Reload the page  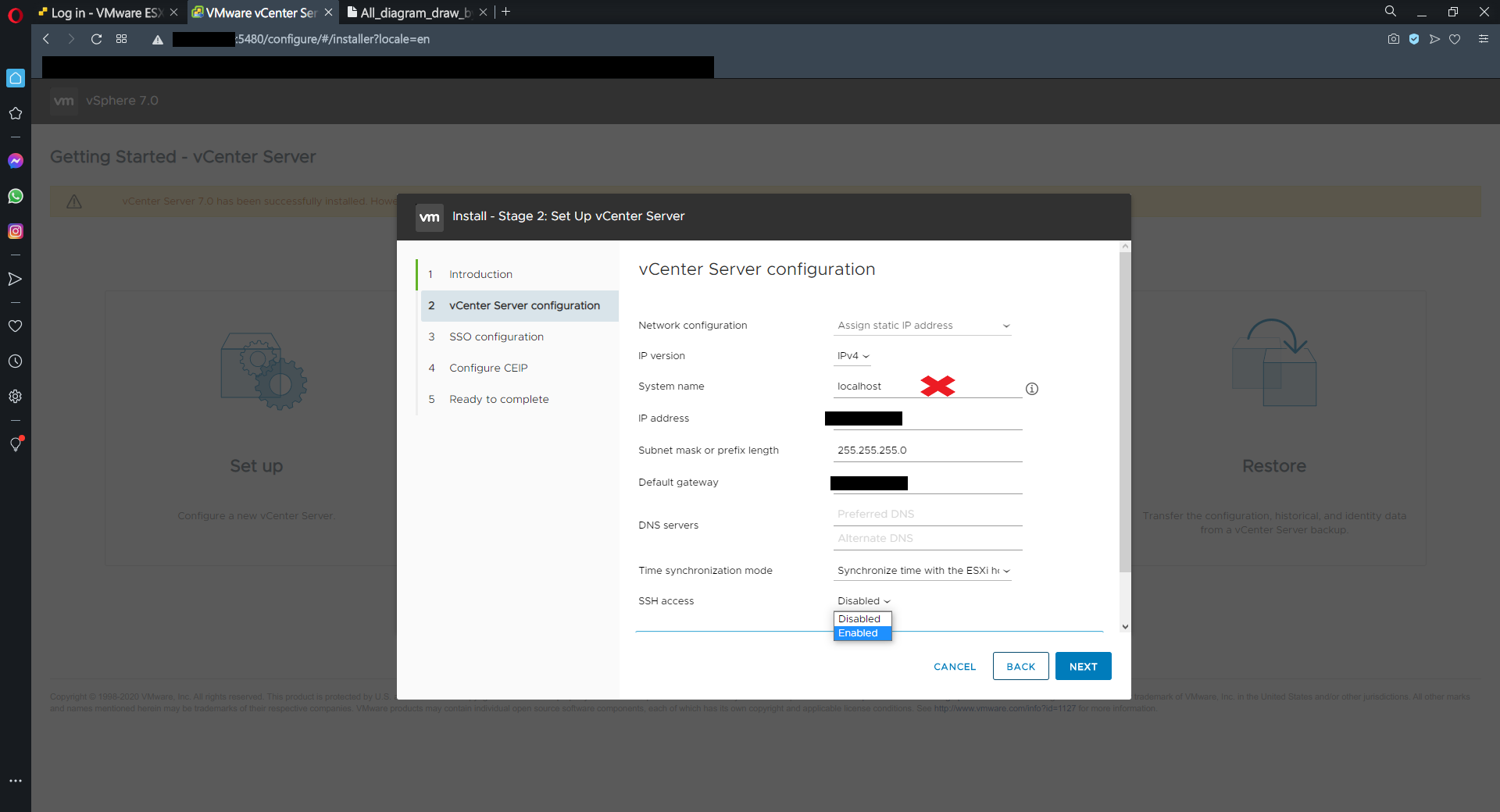pyautogui.click(x=96, y=39)
